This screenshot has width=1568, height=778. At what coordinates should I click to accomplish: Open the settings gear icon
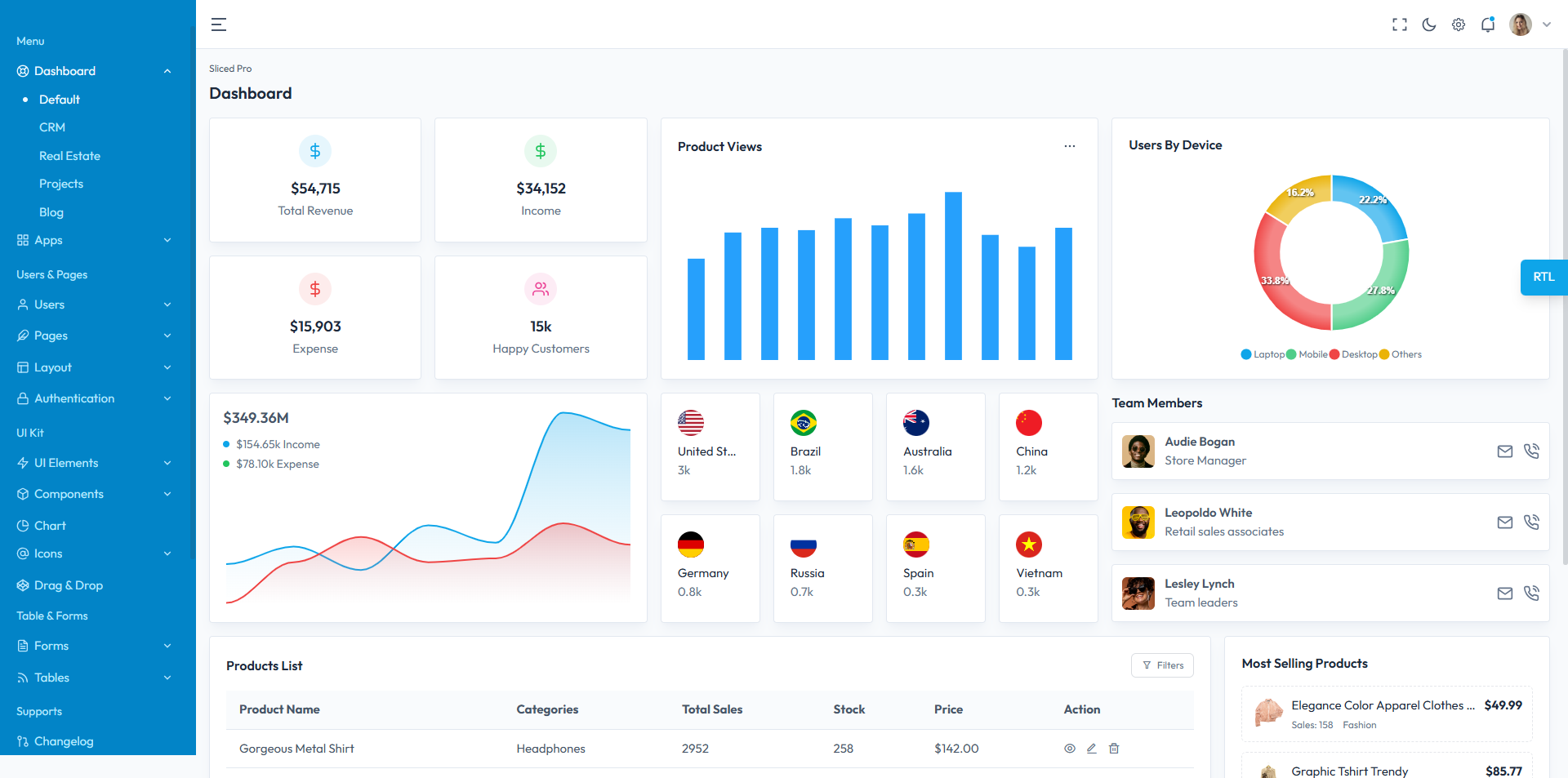1458,24
